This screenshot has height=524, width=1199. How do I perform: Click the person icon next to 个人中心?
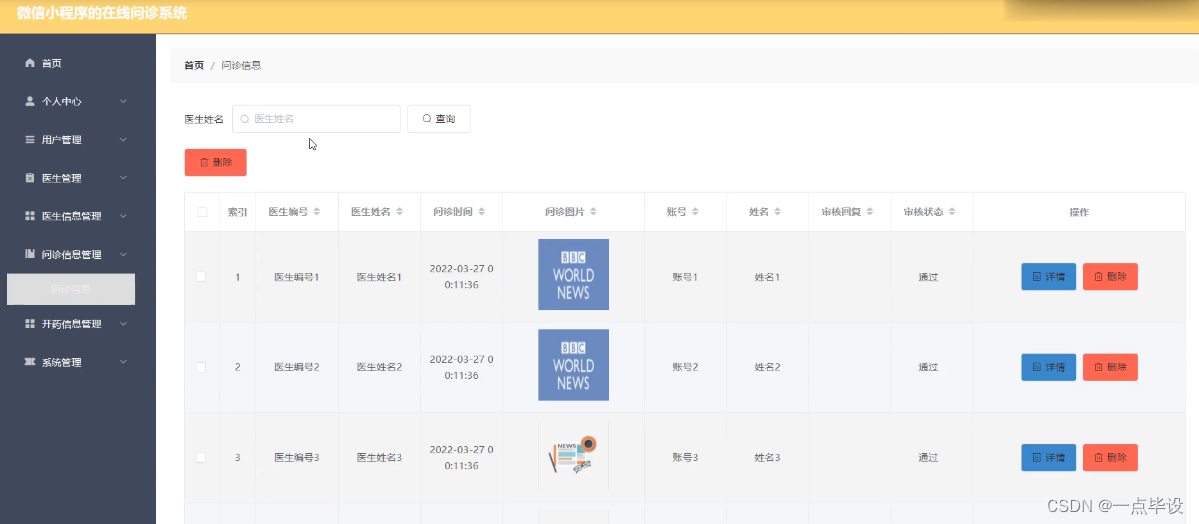click(x=30, y=101)
